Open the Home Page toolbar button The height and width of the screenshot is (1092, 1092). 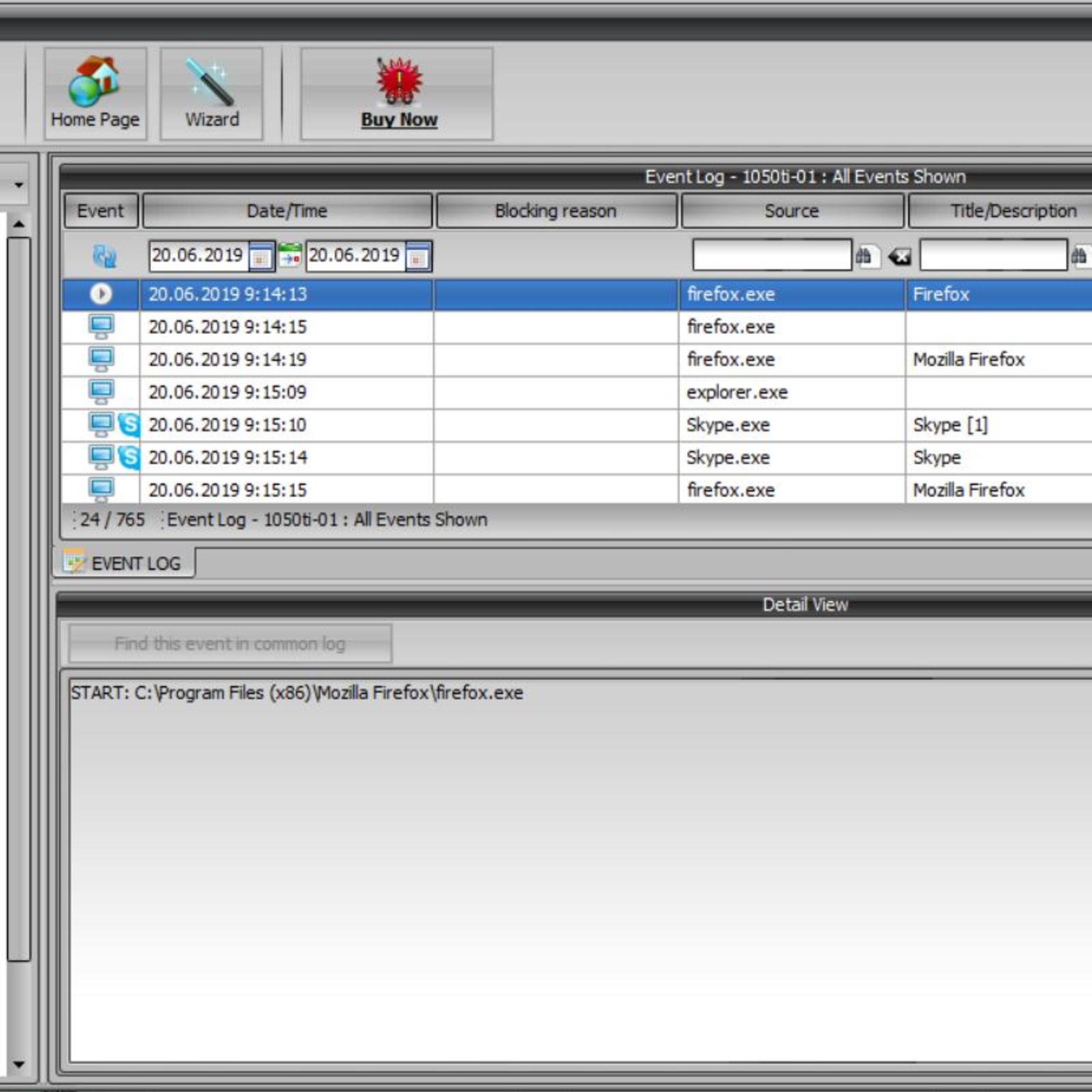[x=96, y=94]
